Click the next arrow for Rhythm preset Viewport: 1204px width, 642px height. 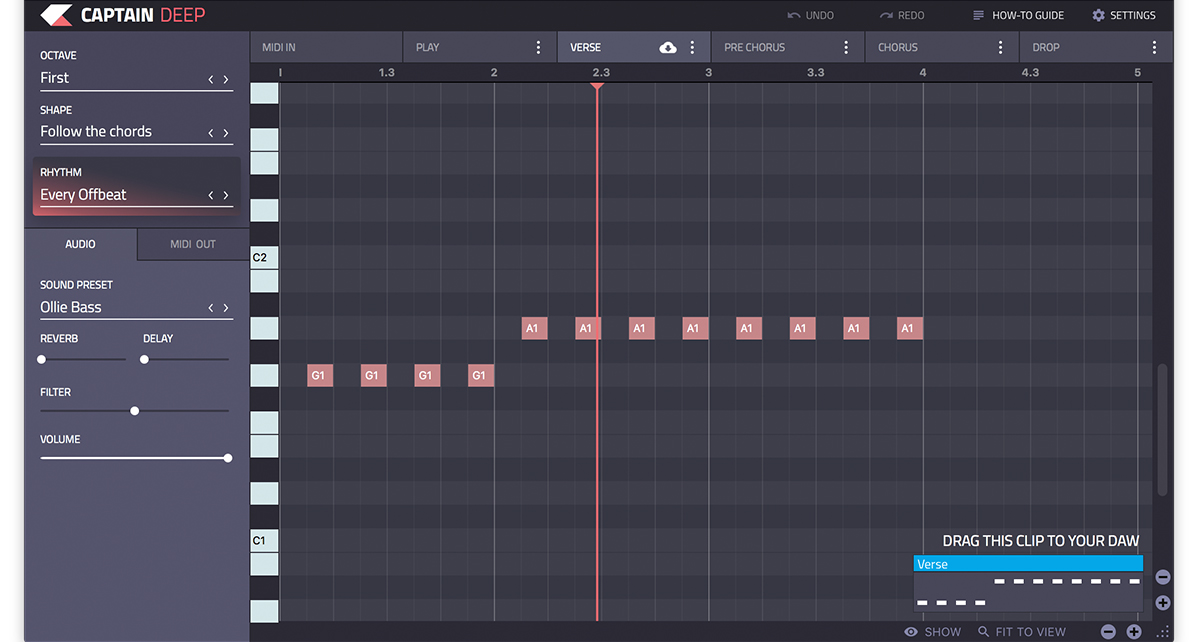point(226,195)
